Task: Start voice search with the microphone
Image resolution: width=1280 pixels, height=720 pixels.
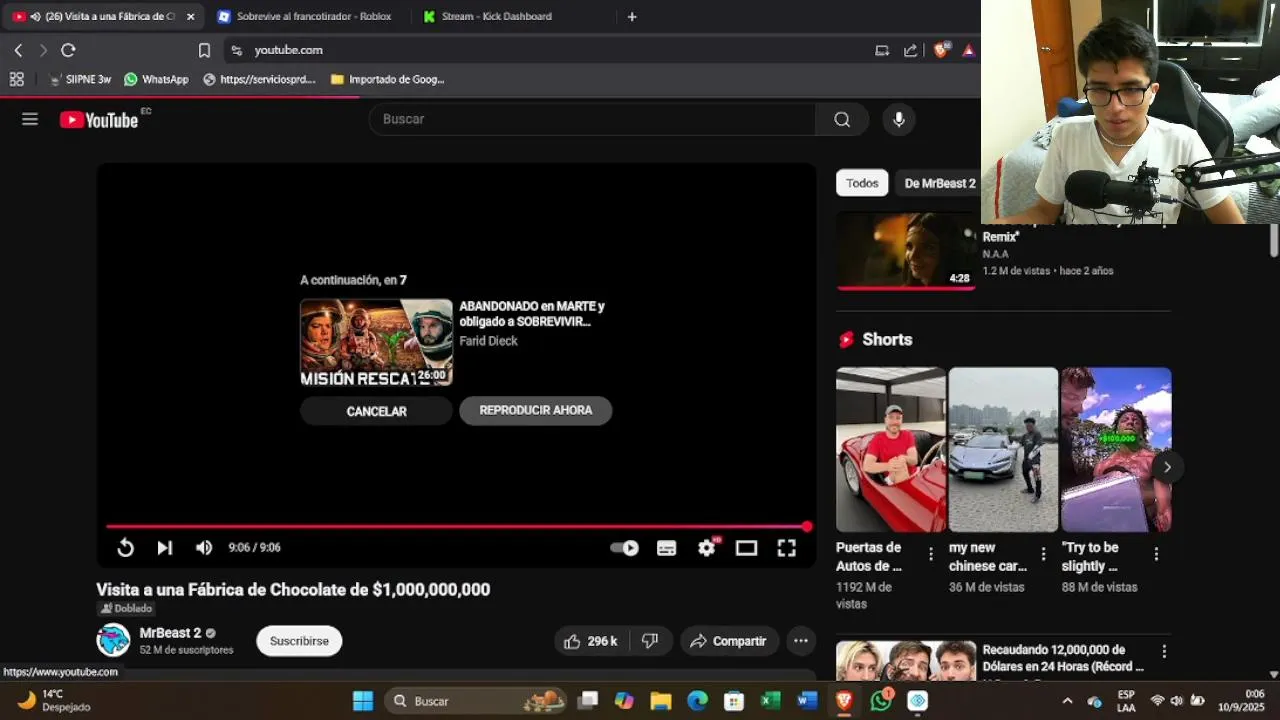Action: click(x=899, y=119)
